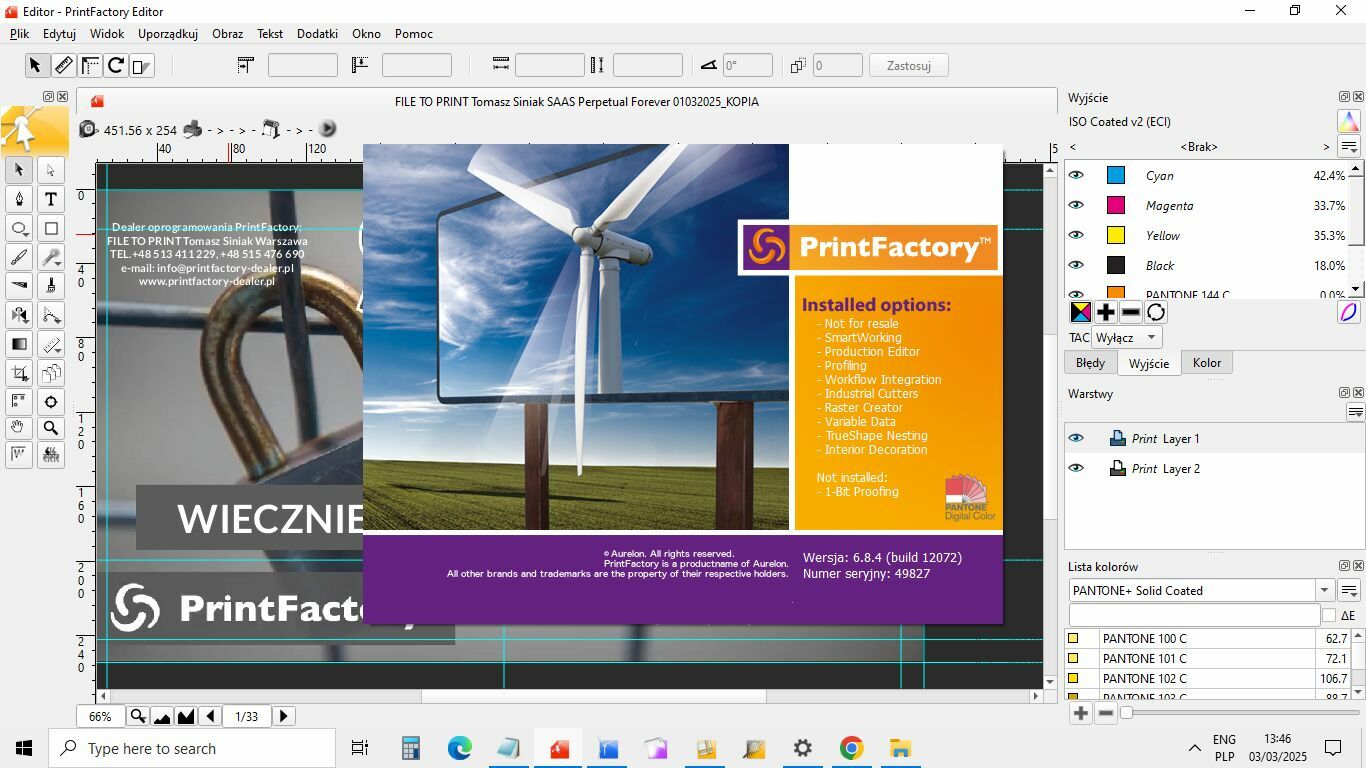Expand the PANTONE+ Solid Coated library dropdown

tap(1324, 591)
